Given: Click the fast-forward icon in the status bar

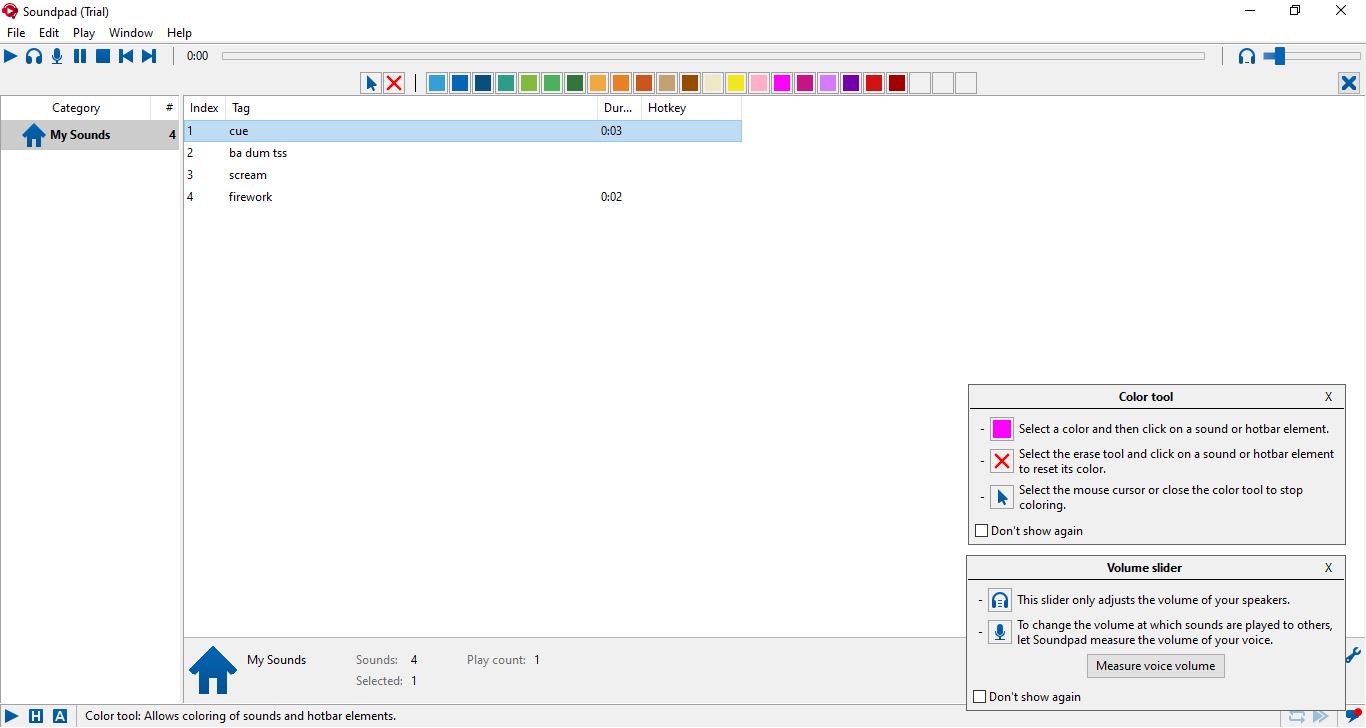Looking at the screenshot, I should [x=1321, y=716].
